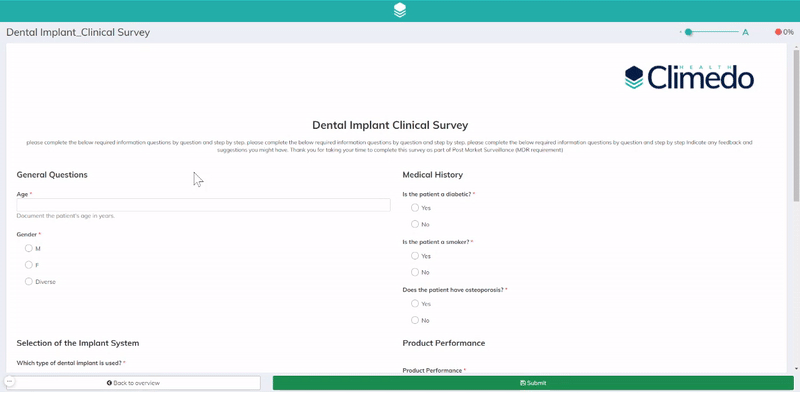The height and width of the screenshot is (393, 800).
Task: Choose No for diabetic patient
Action: [x=415, y=224]
